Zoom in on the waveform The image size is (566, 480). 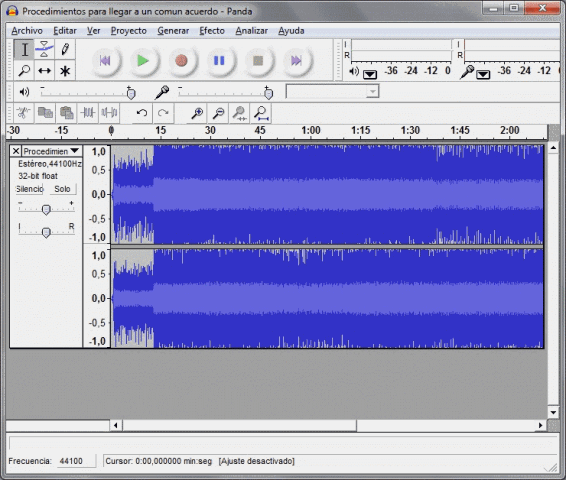point(197,113)
